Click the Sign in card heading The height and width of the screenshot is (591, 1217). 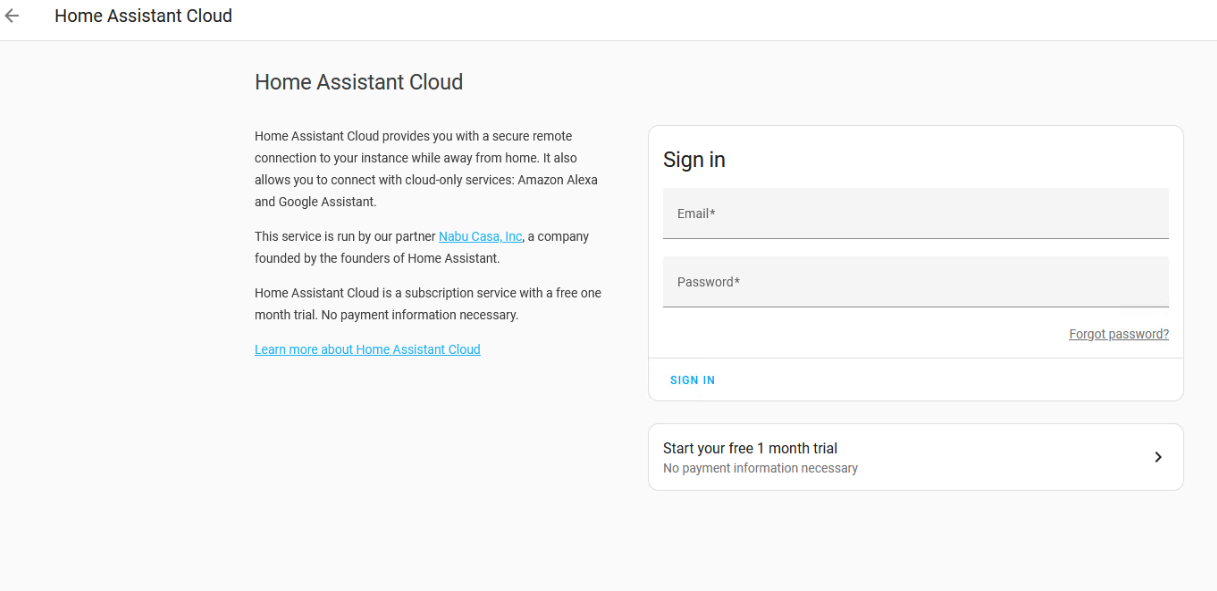click(x=694, y=160)
